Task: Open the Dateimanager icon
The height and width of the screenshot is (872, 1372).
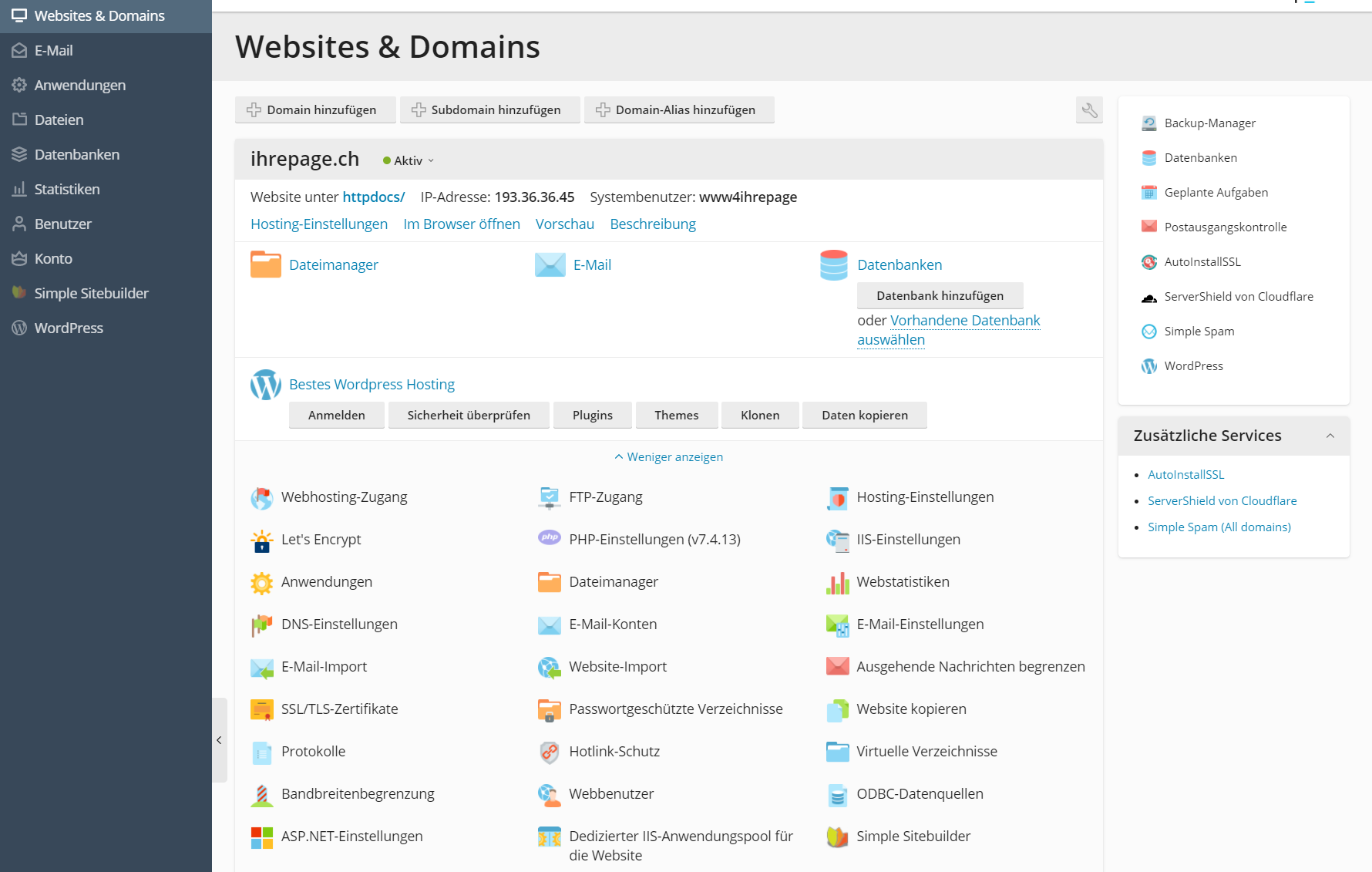Action: (x=265, y=264)
